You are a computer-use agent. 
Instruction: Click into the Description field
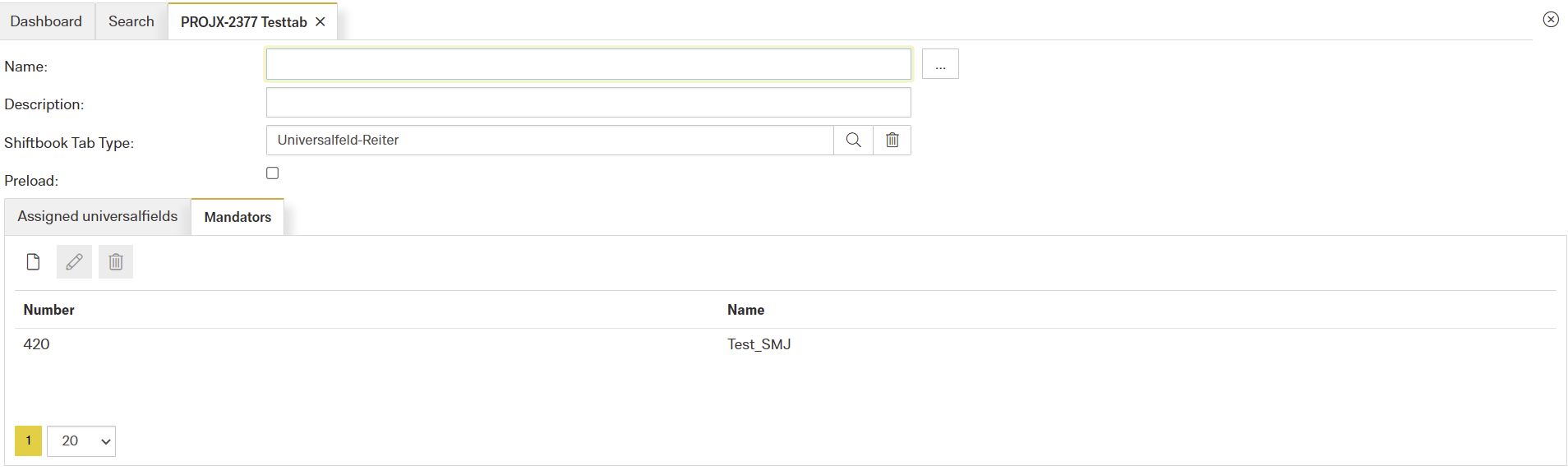(x=588, y=103)
